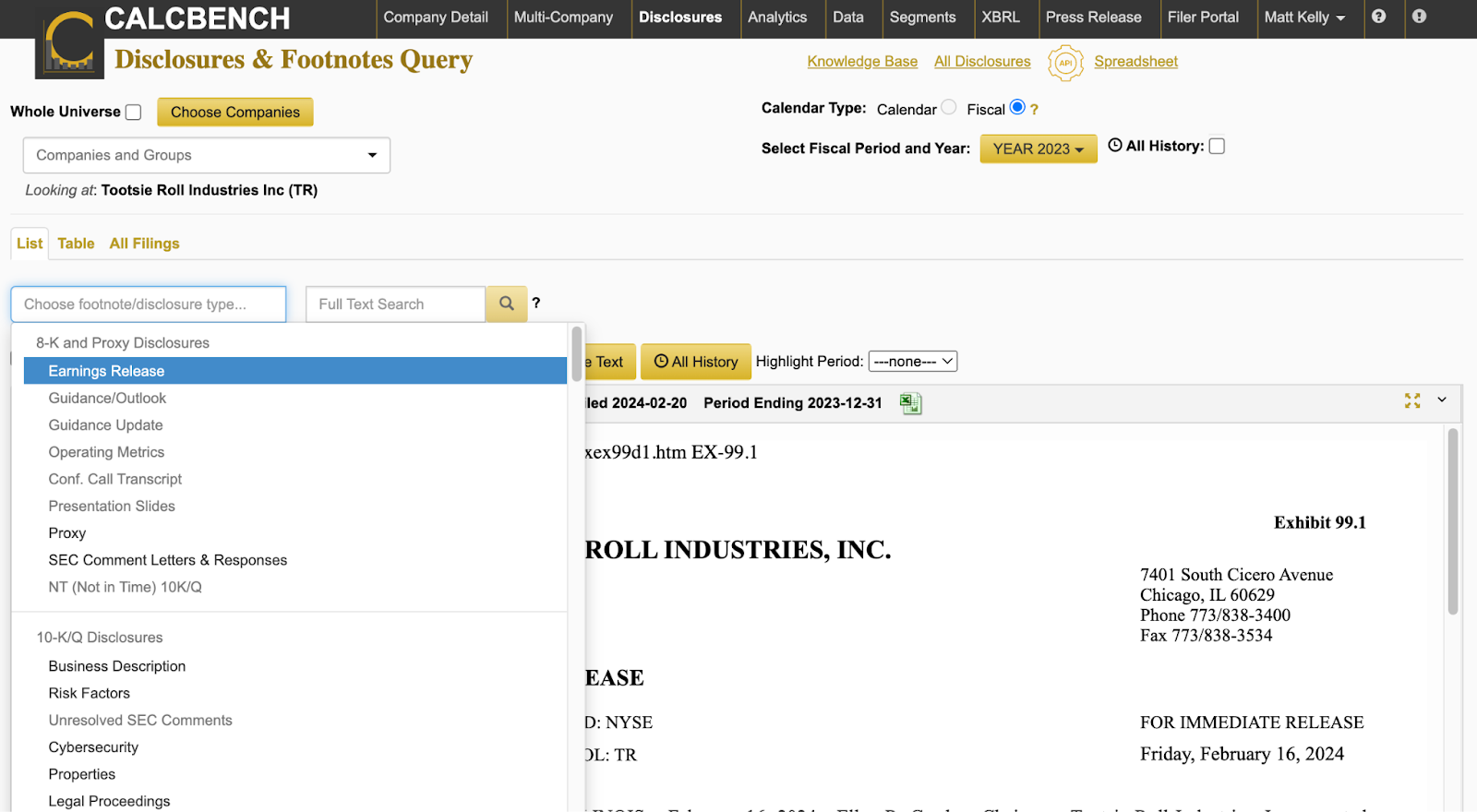
Task: Open the alert exclamation icon in top bar
Action: [1419, 17]
